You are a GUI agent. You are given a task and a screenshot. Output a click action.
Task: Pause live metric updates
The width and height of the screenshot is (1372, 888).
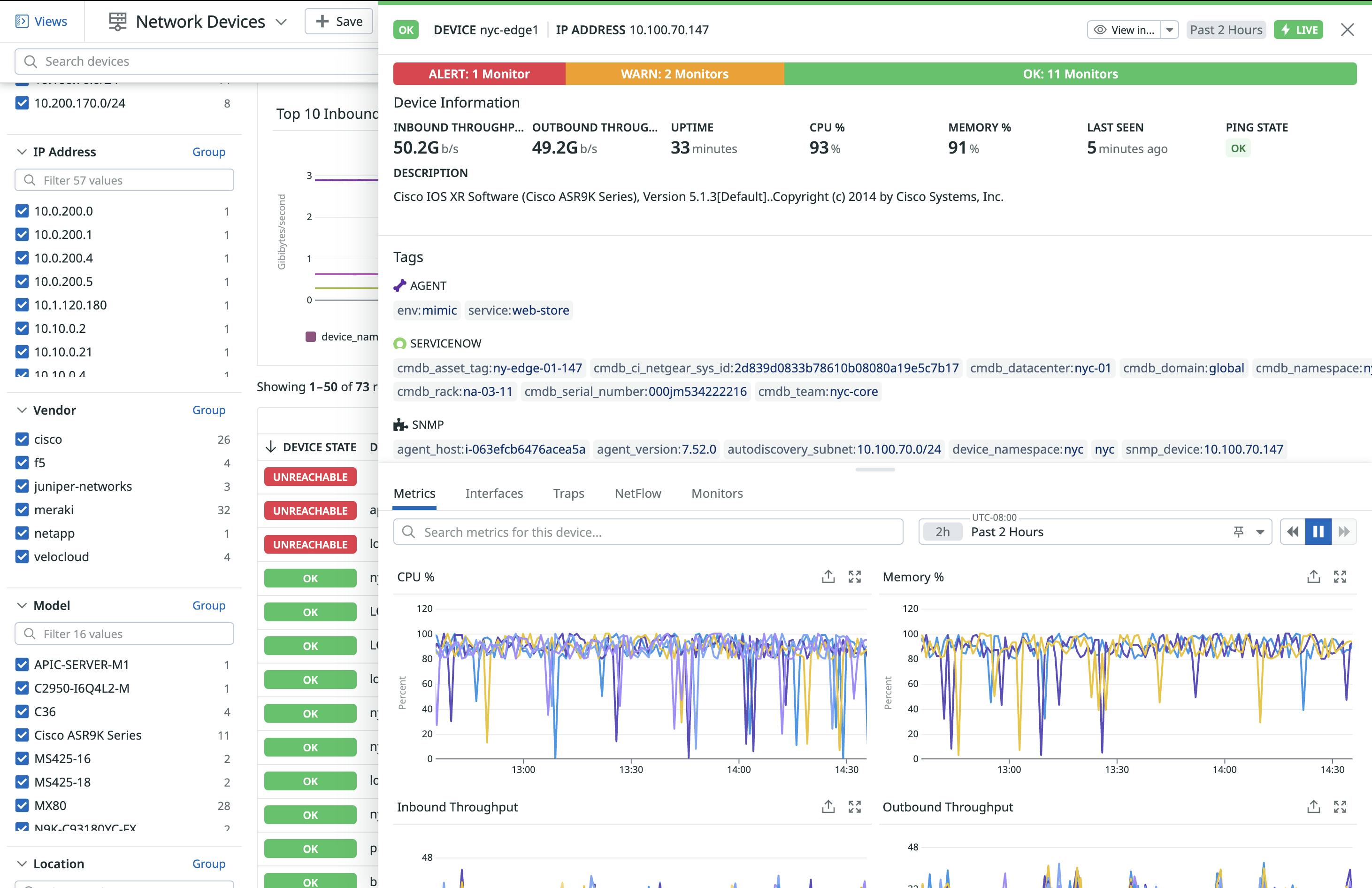(1318, 531)
